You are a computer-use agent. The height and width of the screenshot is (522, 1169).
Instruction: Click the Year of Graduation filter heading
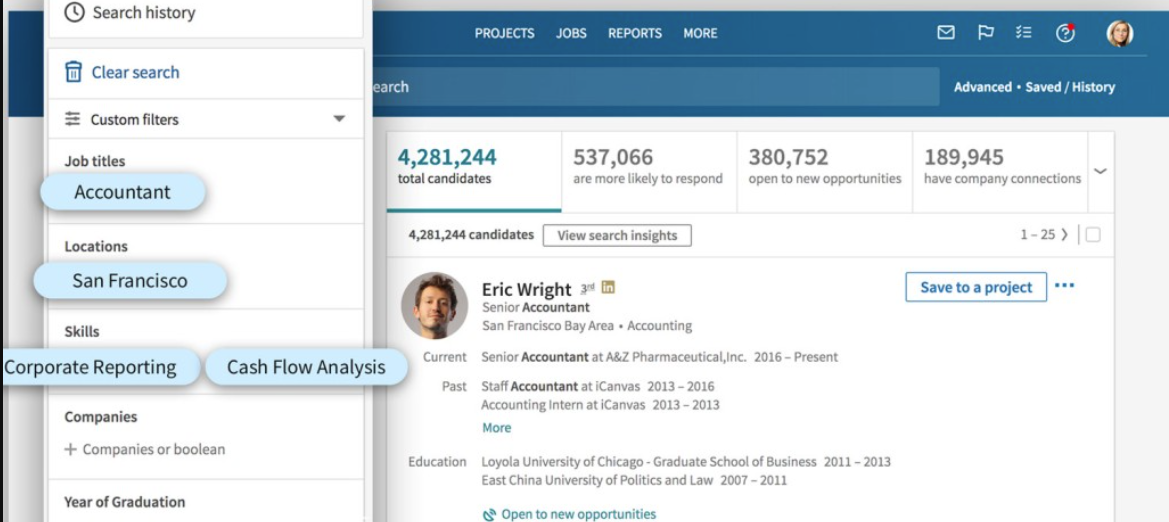[125, 502]
